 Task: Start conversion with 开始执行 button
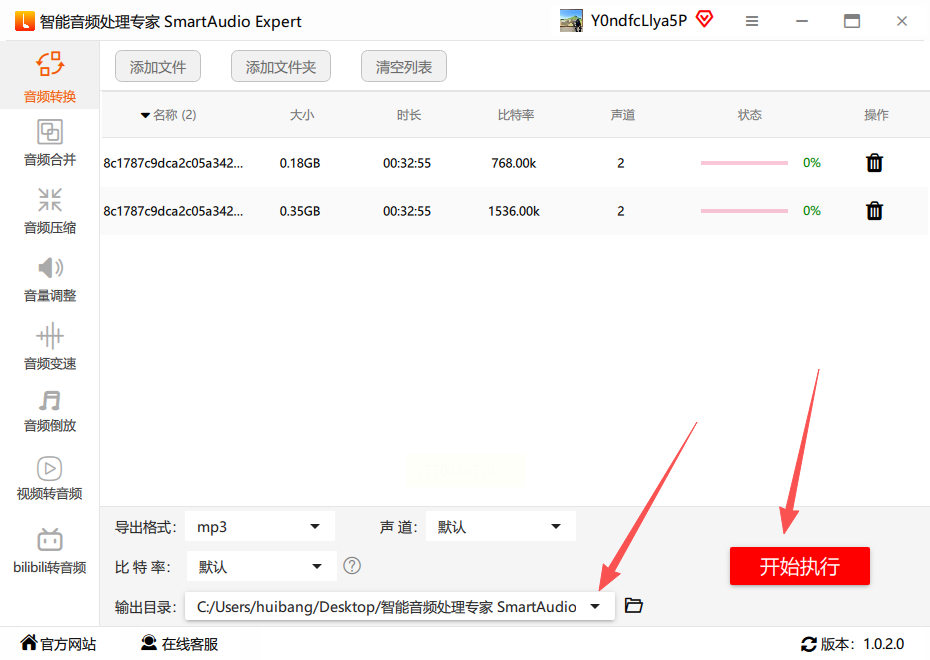click(800, 566)
